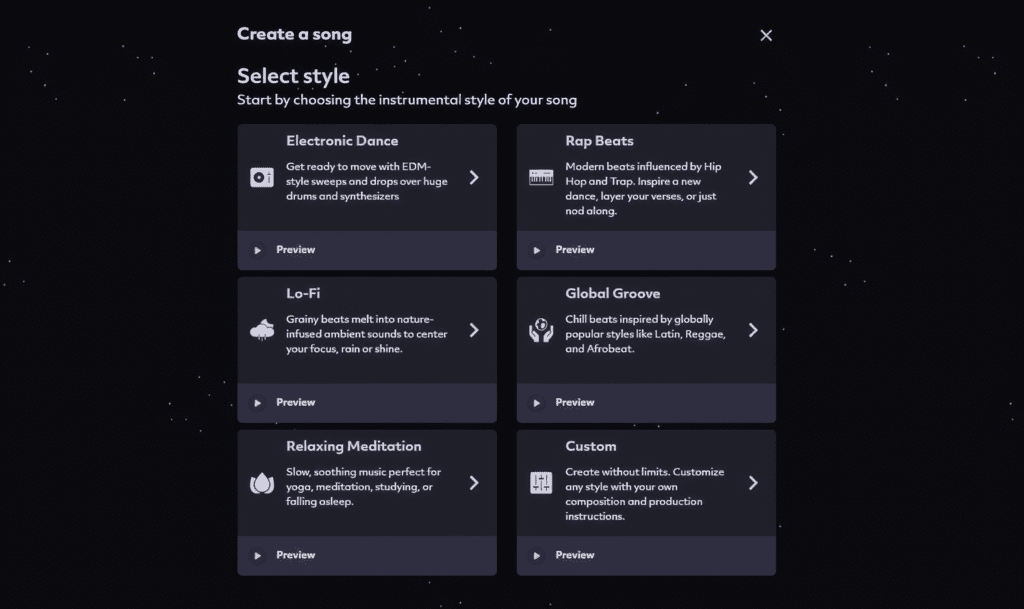The height and width of the screenshot is (609, 1024).
Task: Click the Relaxing Meditation lotus icon
Action: 262,483
